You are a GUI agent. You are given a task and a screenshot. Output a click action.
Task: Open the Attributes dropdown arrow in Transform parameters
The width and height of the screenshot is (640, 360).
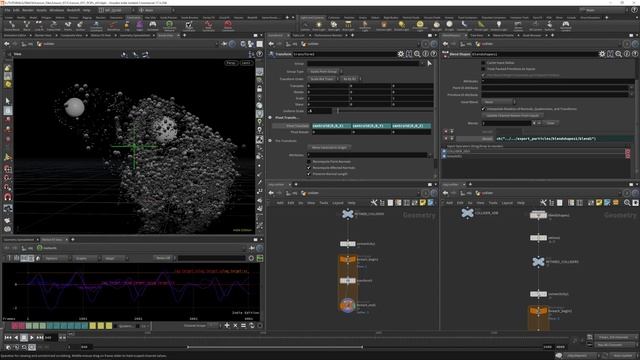[429, 155]
